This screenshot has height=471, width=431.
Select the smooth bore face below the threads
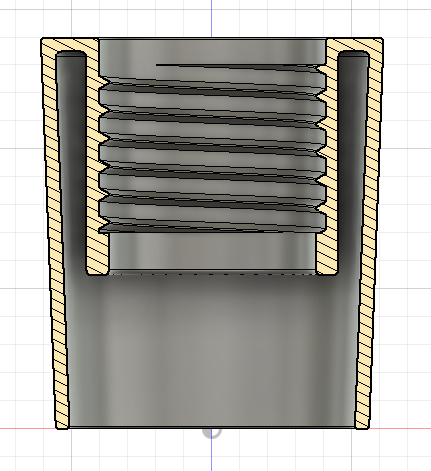tap(212, 251)
